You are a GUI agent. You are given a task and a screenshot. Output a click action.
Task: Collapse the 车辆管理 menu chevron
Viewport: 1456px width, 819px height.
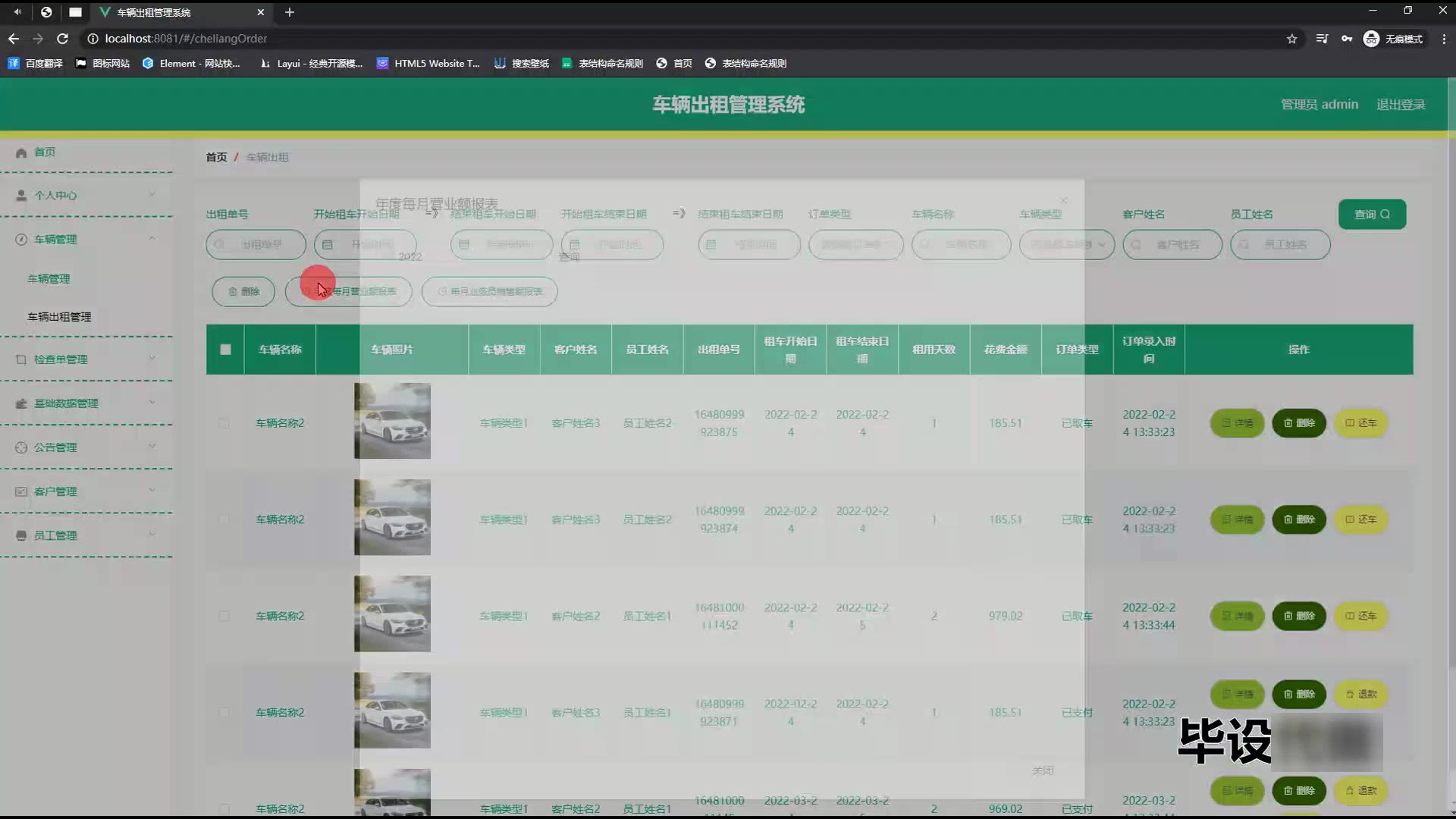click(x=152, y=239)
